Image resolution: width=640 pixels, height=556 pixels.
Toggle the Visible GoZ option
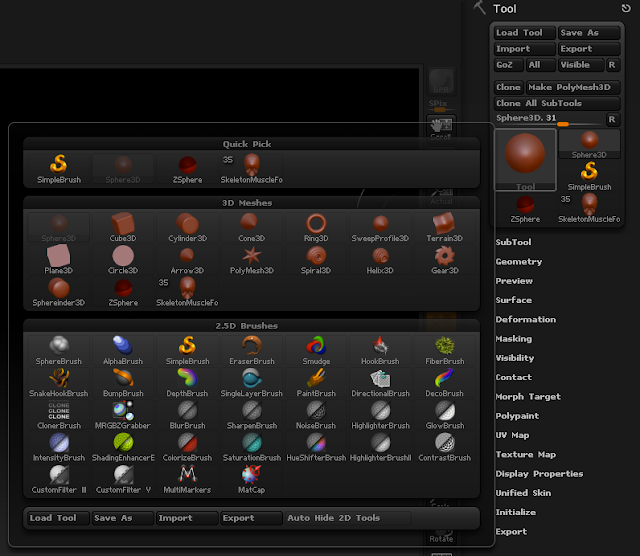tap(581, 65)
